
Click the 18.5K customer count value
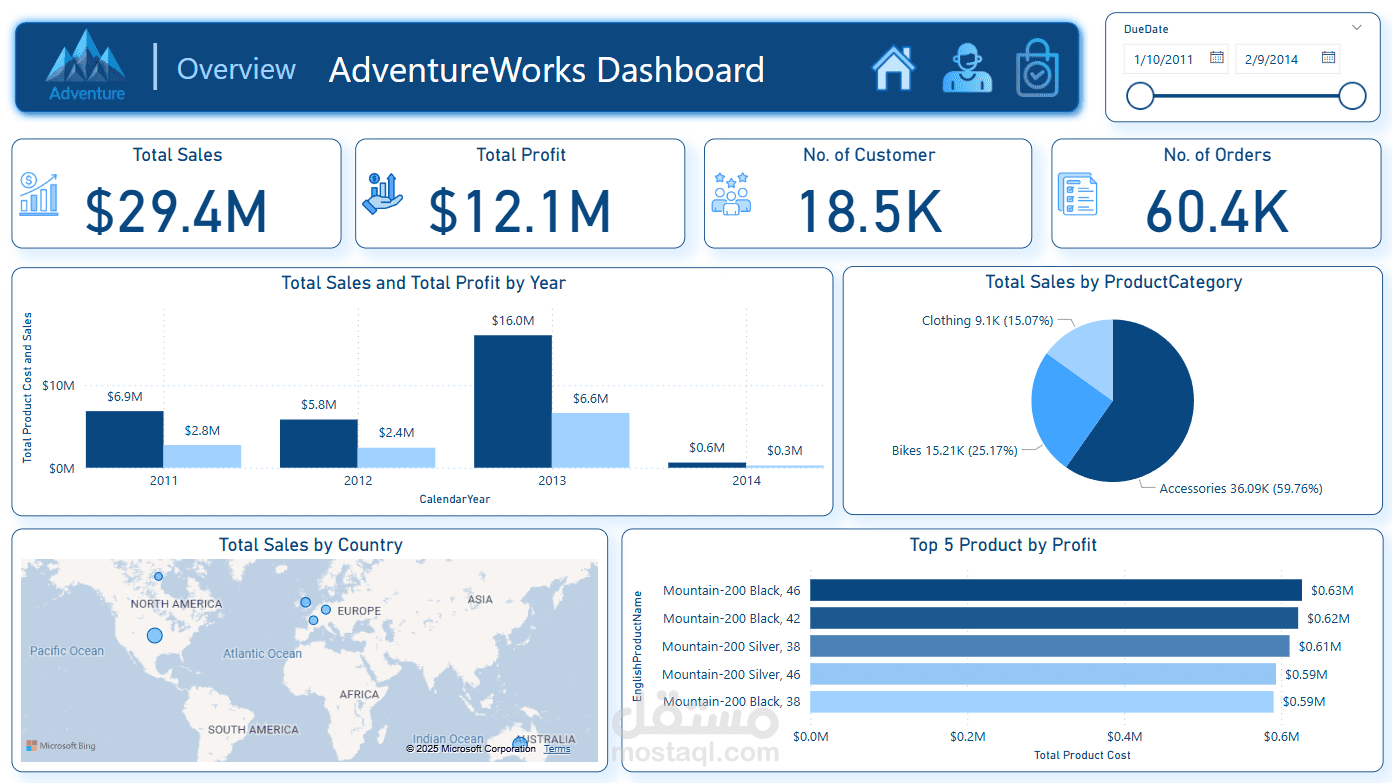click(x=870, y=211)
